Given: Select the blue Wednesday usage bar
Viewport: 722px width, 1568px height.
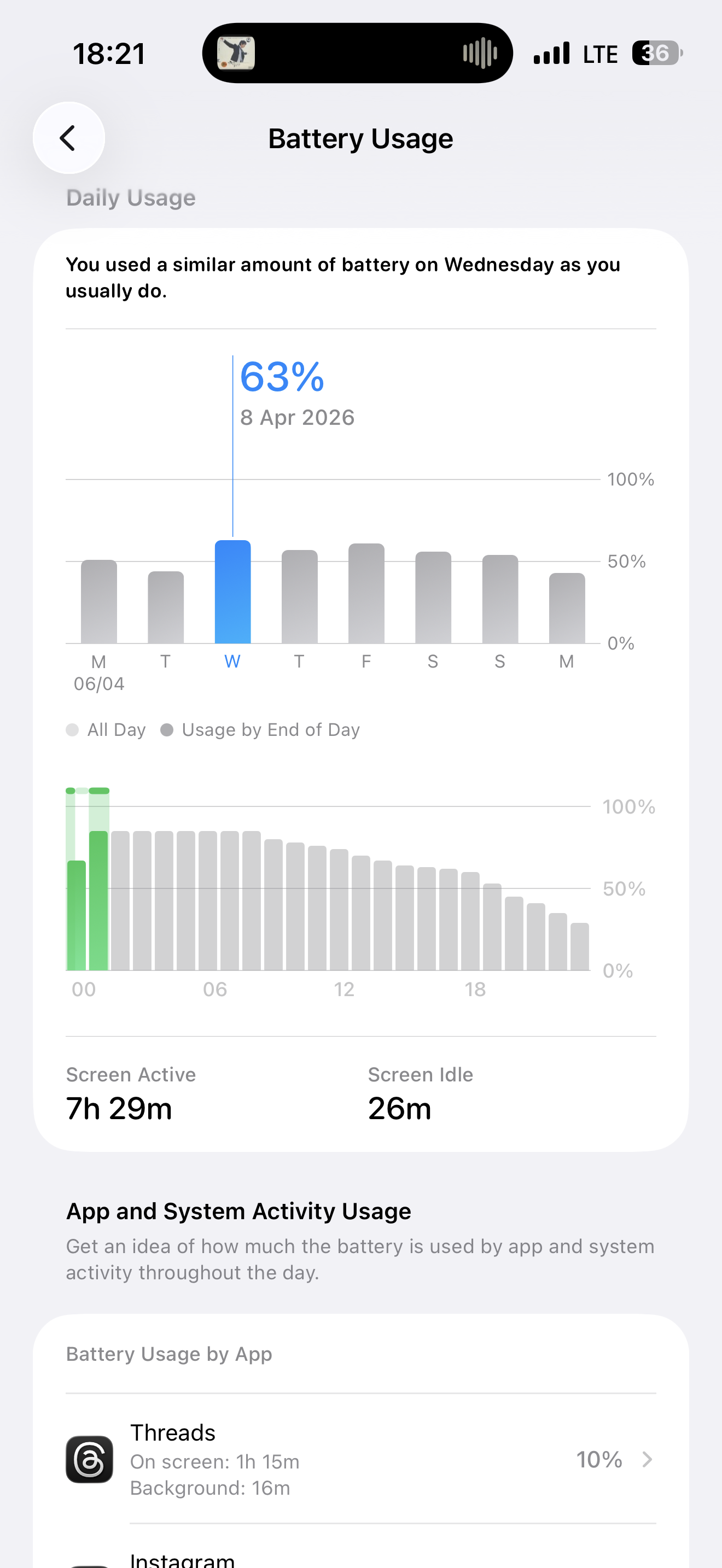Looking at the screenshot, I should click(232, 592).
